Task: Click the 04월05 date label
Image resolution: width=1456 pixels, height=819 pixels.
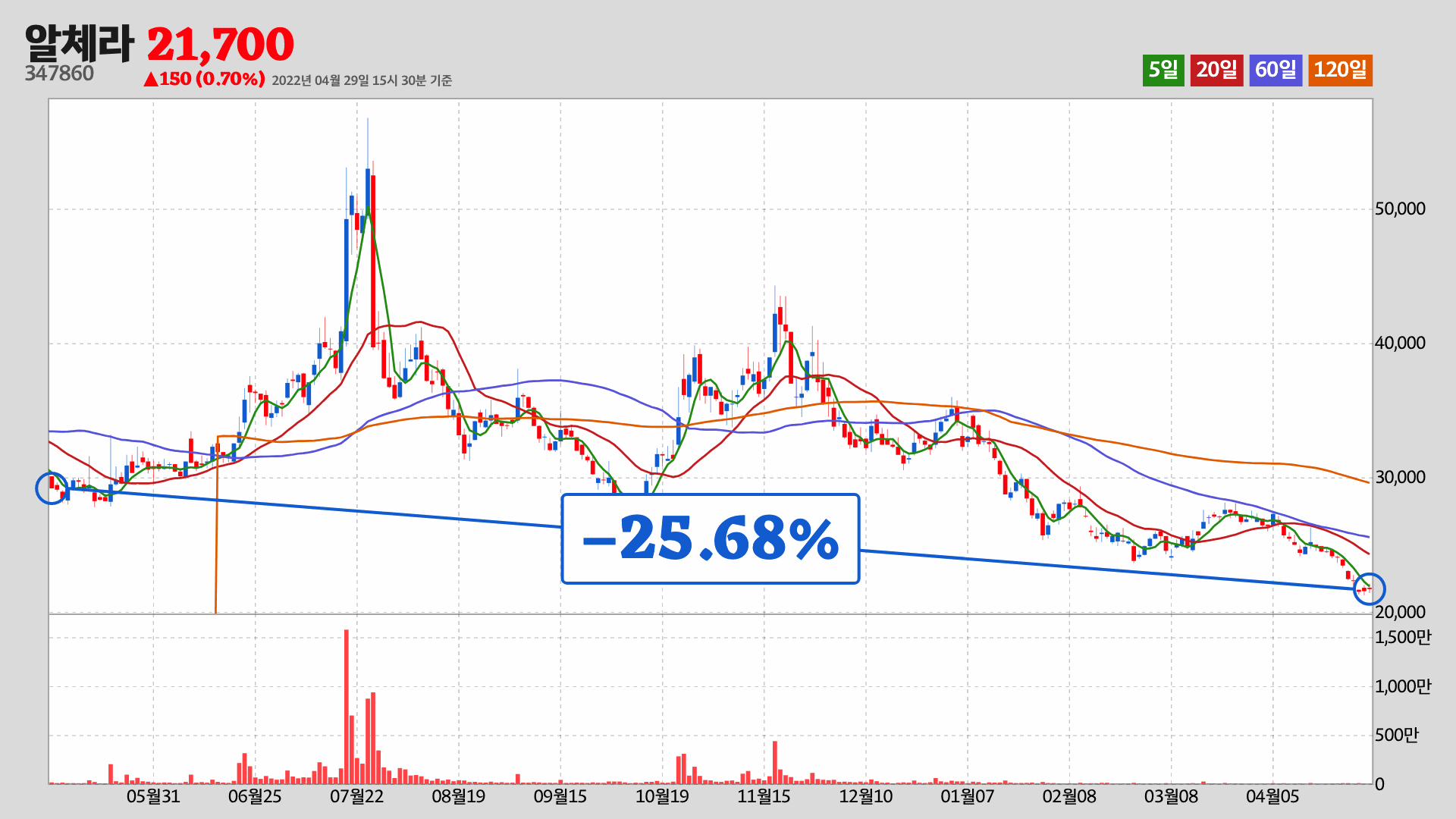Action: (1272, 796)
